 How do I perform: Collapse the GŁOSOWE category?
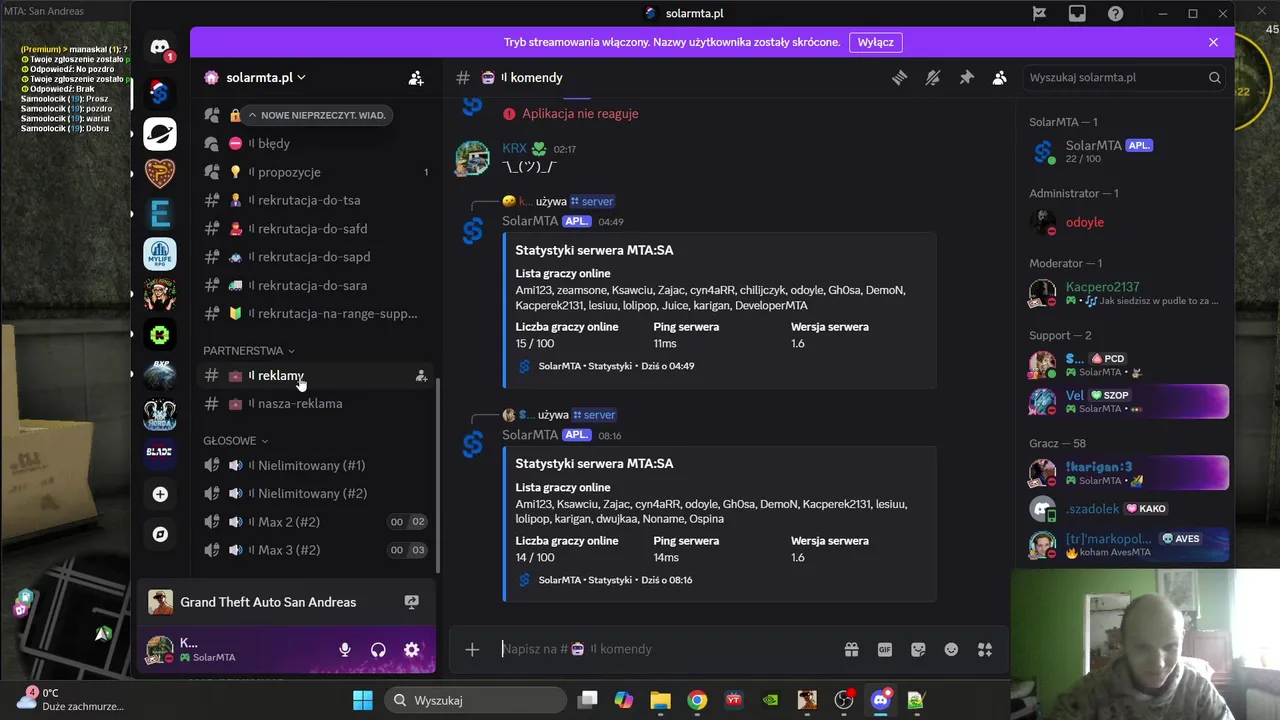point(236,441)
